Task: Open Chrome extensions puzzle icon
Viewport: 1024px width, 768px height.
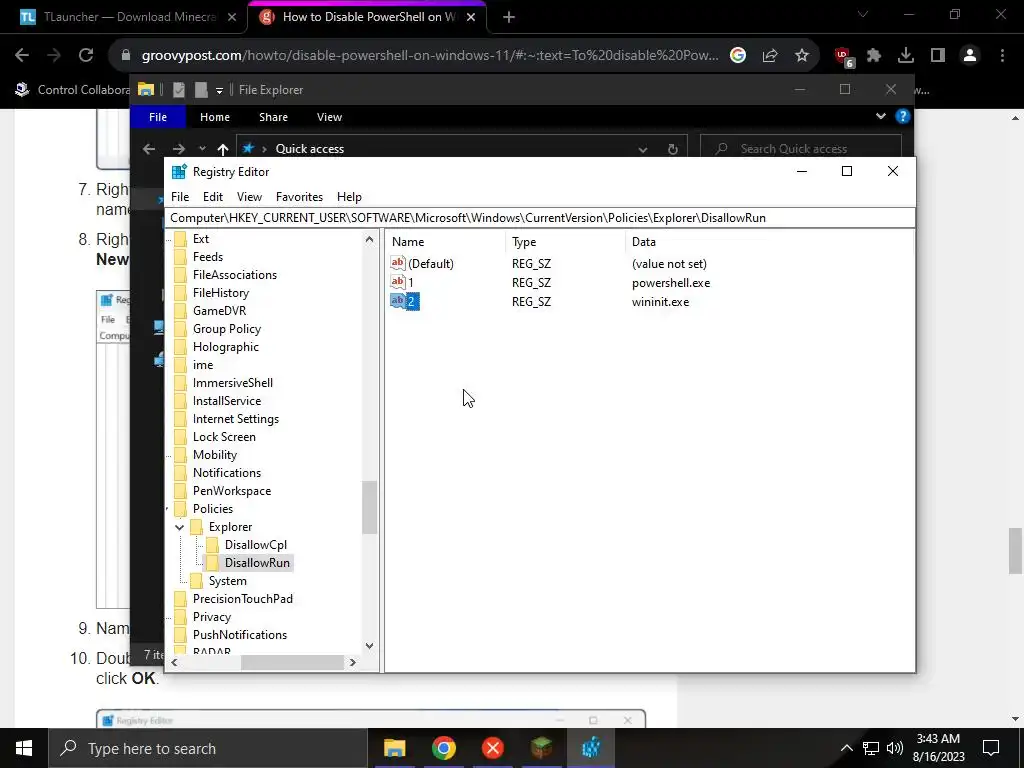Action: pos(874,56)
